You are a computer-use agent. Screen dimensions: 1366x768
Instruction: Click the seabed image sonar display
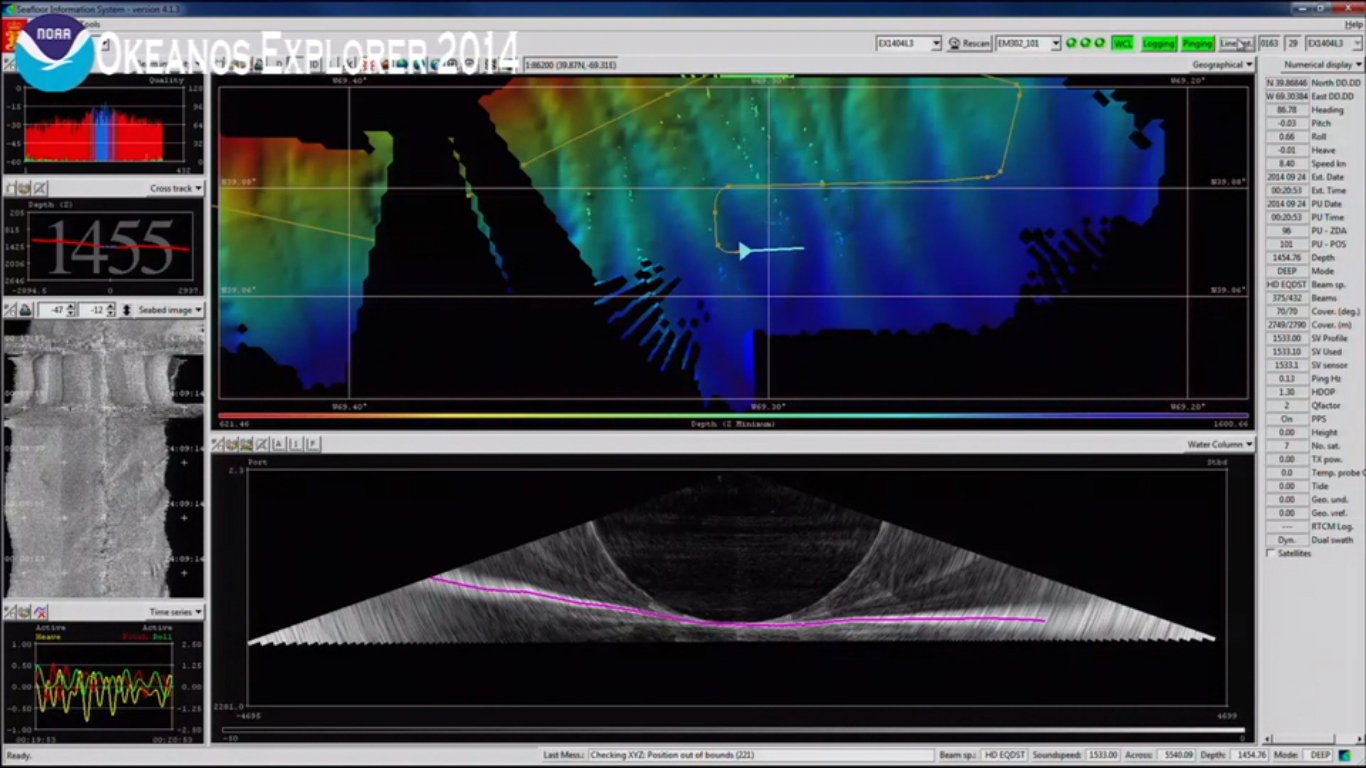pos(103,459)
